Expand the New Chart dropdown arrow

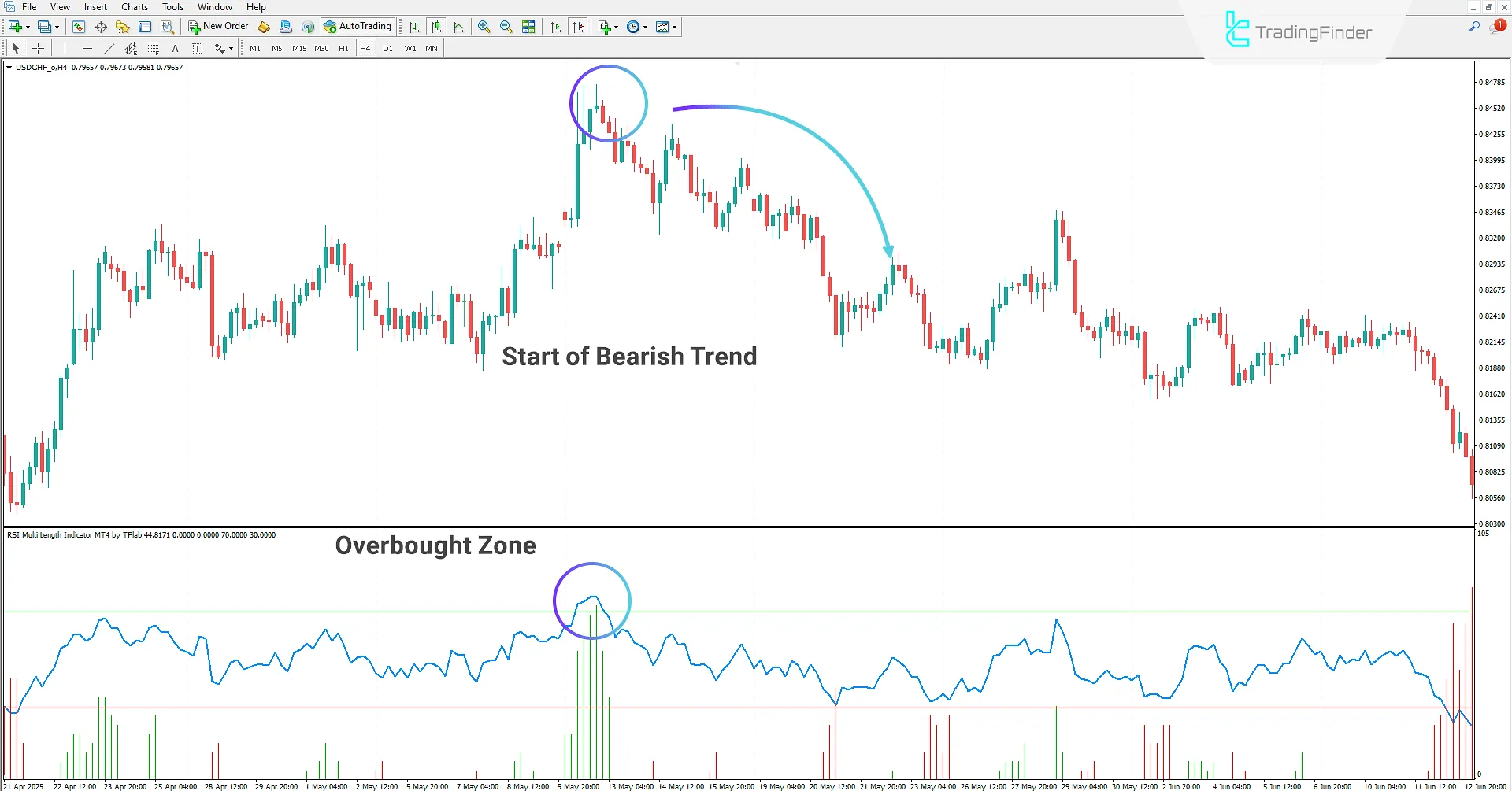[28, 27]
